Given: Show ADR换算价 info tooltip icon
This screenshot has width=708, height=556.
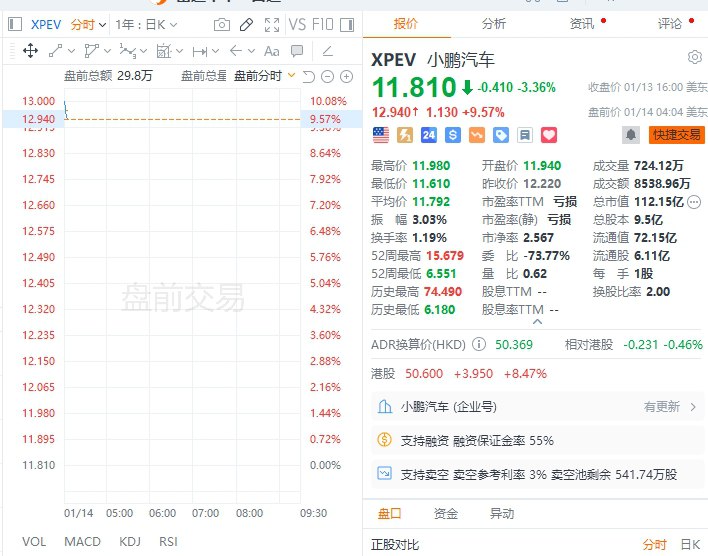Looking at the screenshot, I should coord(479,345).
